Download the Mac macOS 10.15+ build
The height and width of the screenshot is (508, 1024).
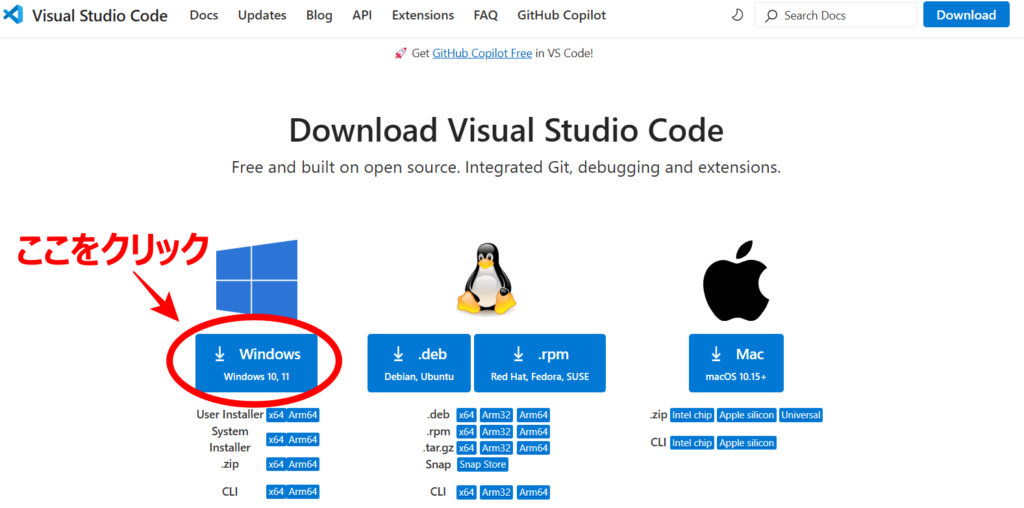(736, 363)
